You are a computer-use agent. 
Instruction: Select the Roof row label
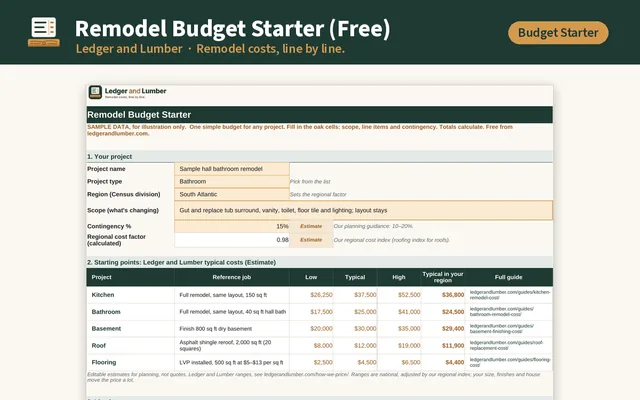point(98,346)
